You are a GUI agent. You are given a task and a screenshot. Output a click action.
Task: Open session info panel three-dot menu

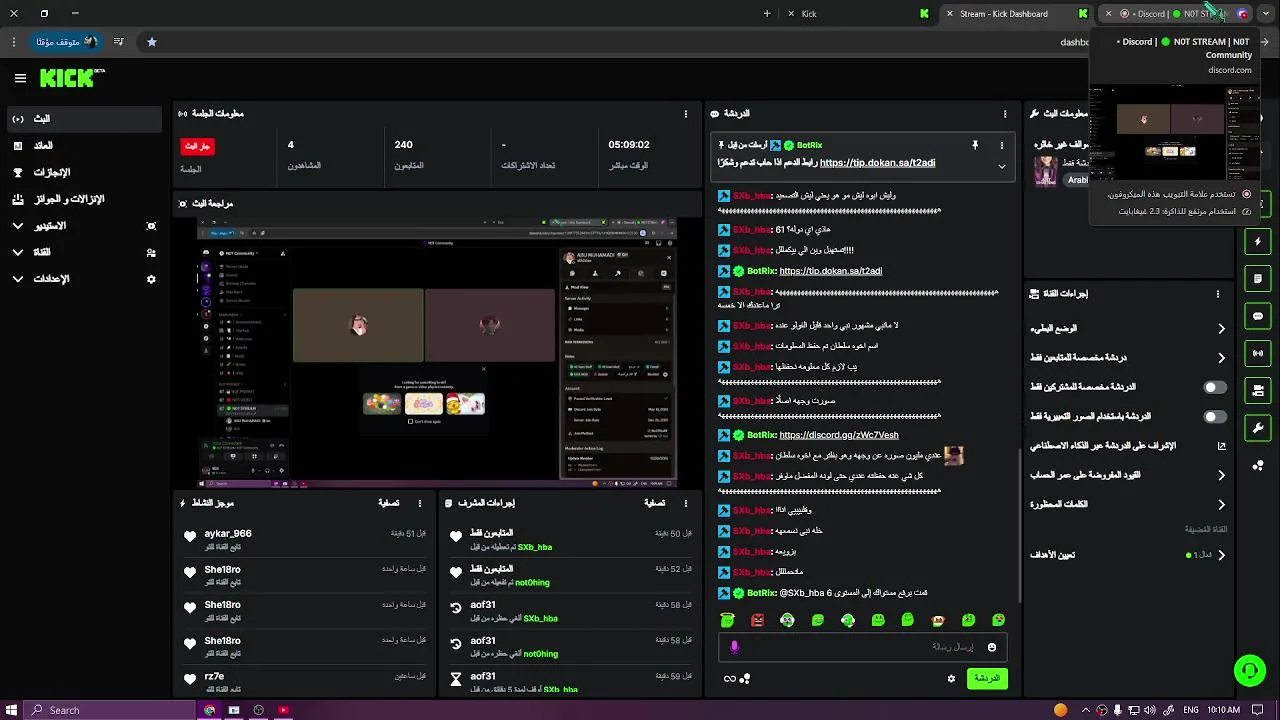coord(685,114)
